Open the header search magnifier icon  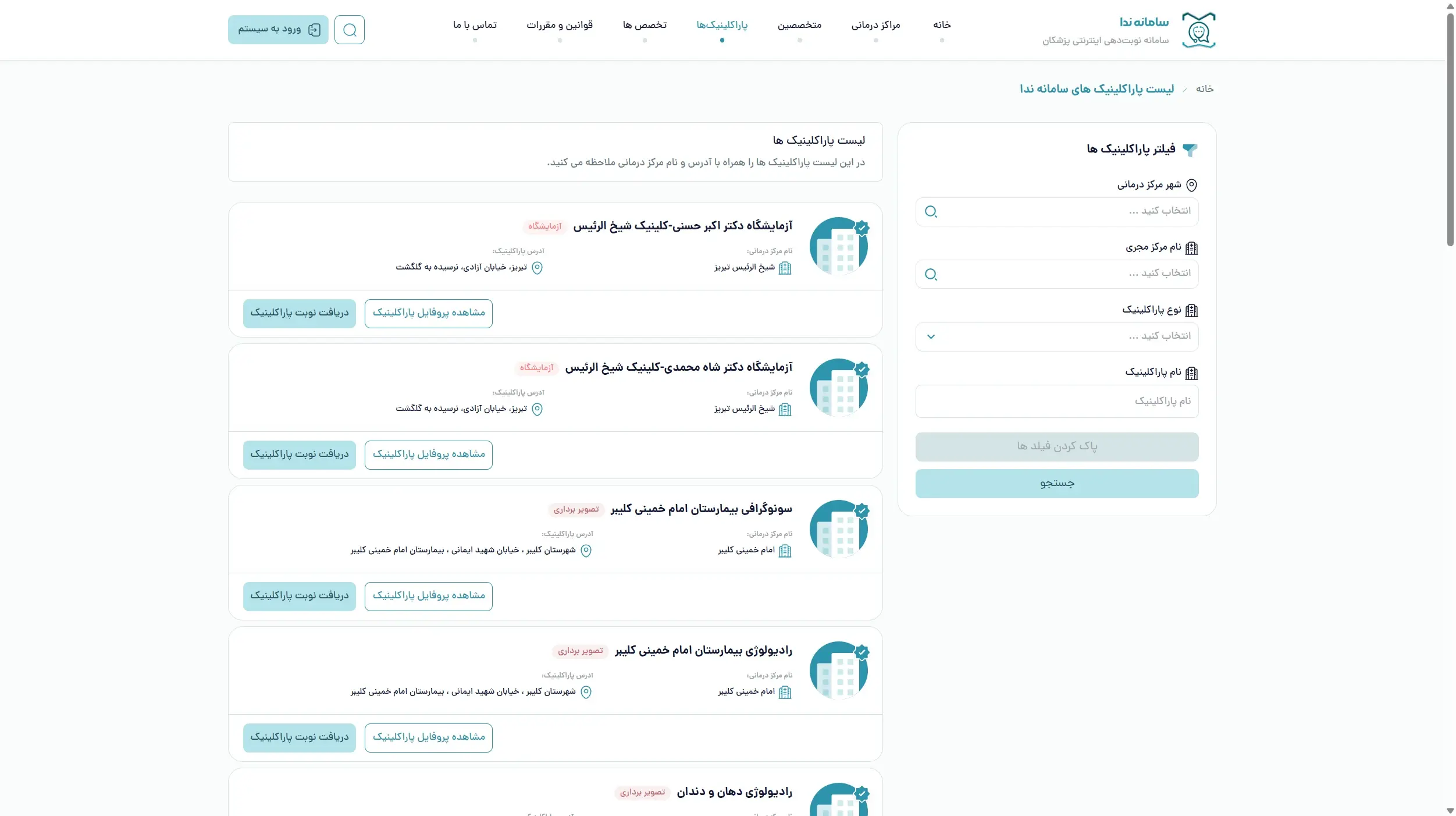(350, 30)
